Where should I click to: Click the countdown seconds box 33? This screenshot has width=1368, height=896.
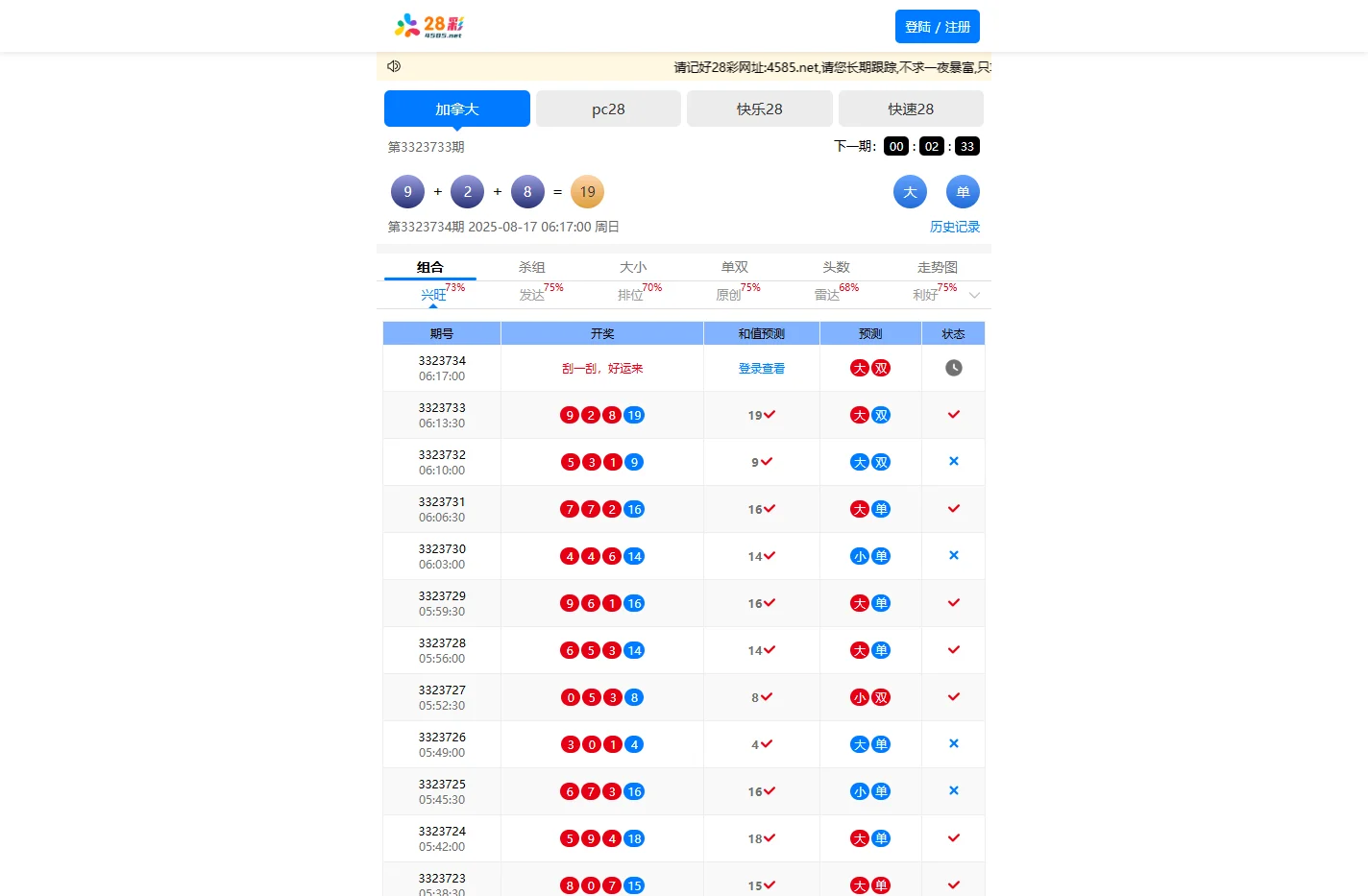967,146
